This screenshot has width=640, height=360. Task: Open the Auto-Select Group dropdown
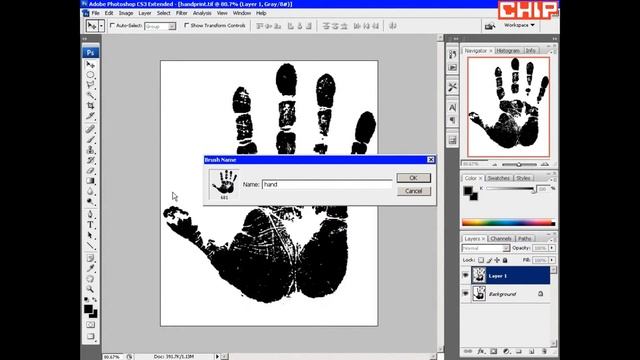[160, 26]
